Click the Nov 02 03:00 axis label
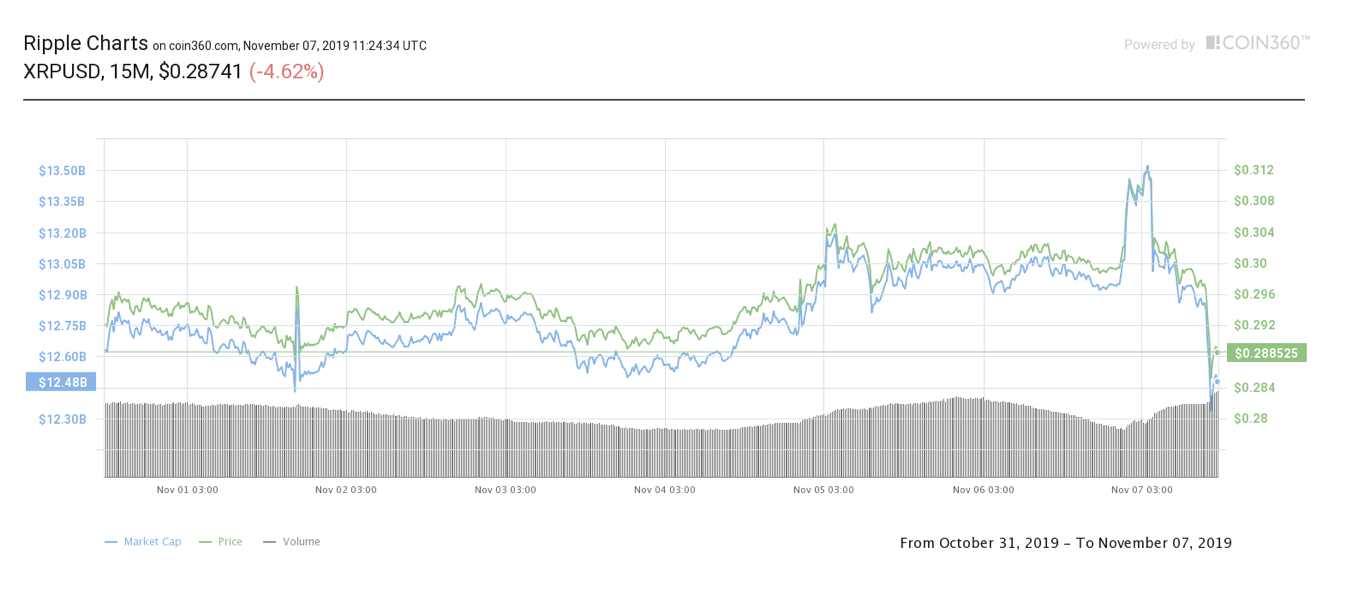1362x610 pixels. click(x=346, y=490)
